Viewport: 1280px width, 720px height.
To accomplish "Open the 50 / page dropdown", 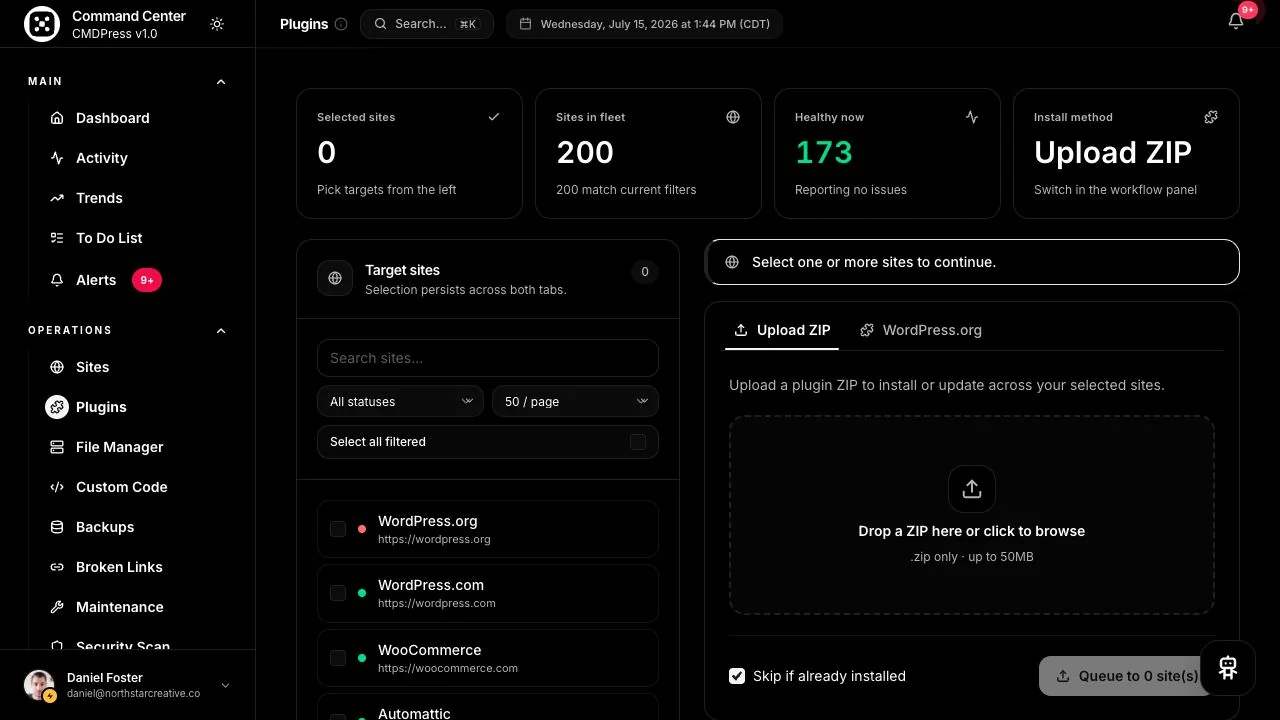I will coord(575,401).
